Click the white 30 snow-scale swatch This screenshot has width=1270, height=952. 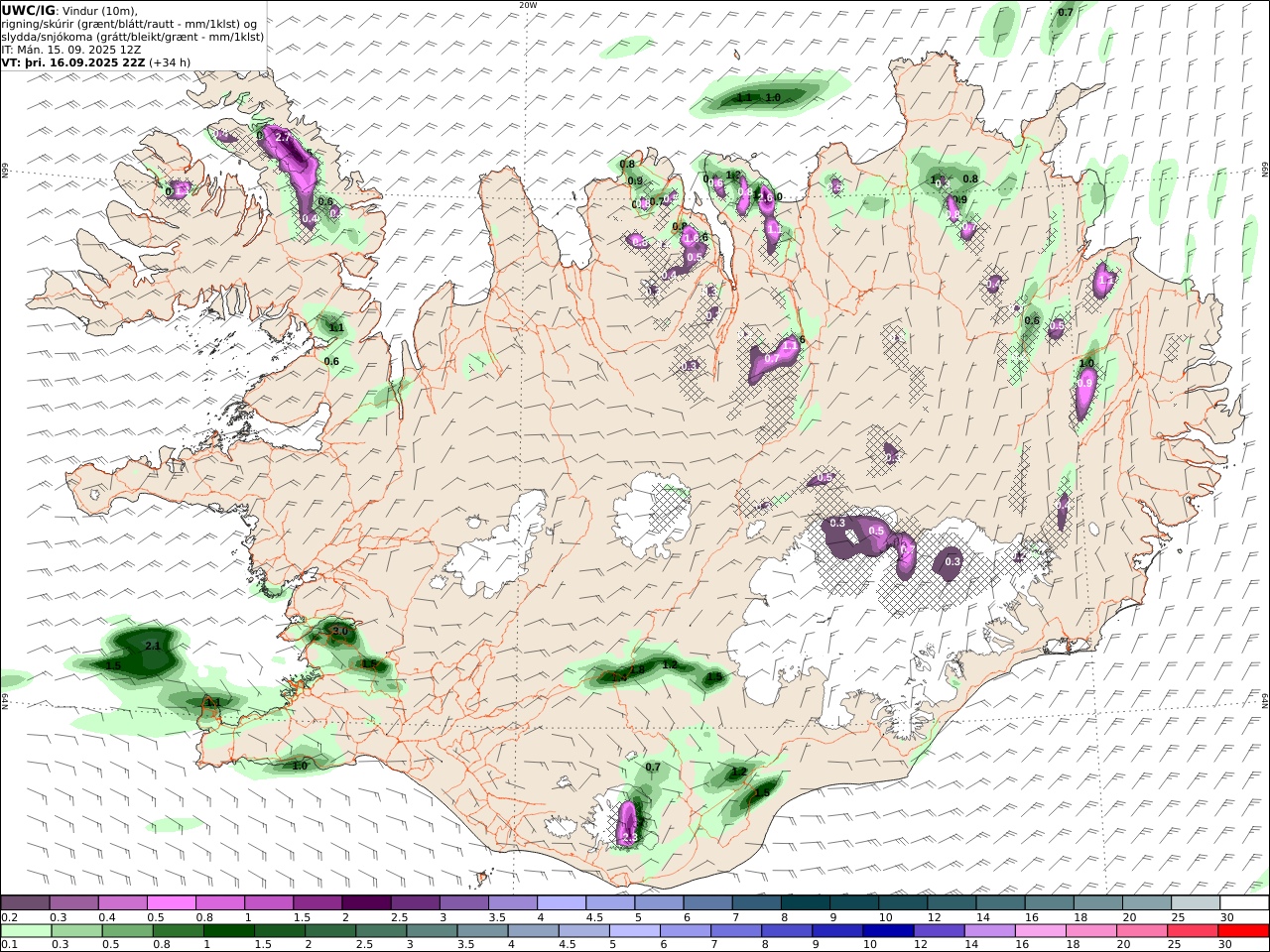click(x=1244, y=903)
